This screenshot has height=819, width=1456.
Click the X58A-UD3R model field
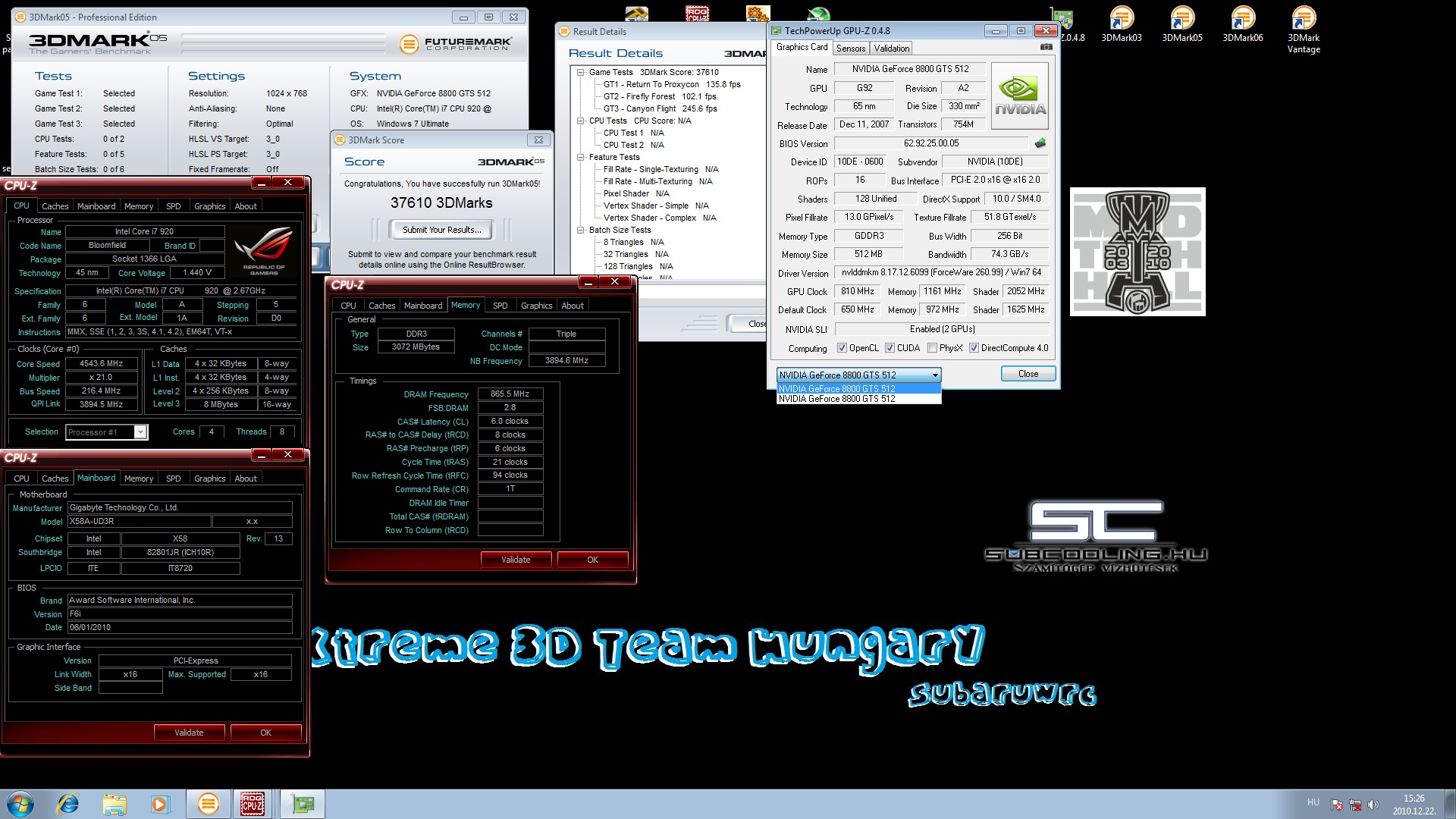139,522
